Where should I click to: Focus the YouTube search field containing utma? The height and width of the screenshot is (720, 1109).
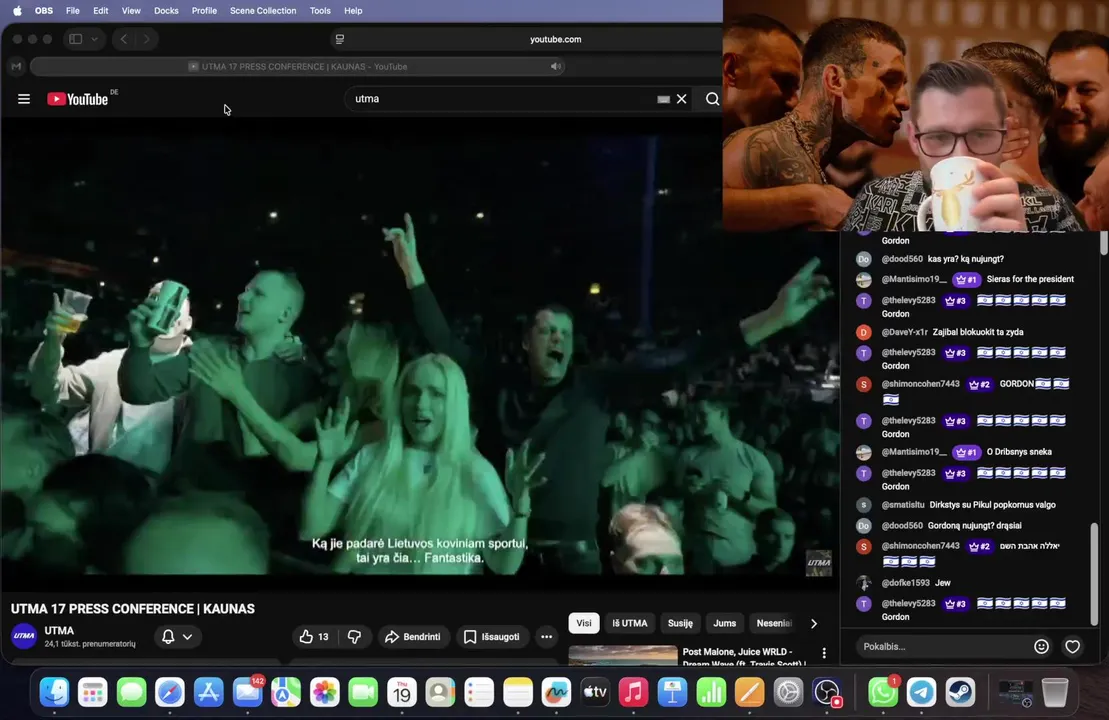[502, 99]
